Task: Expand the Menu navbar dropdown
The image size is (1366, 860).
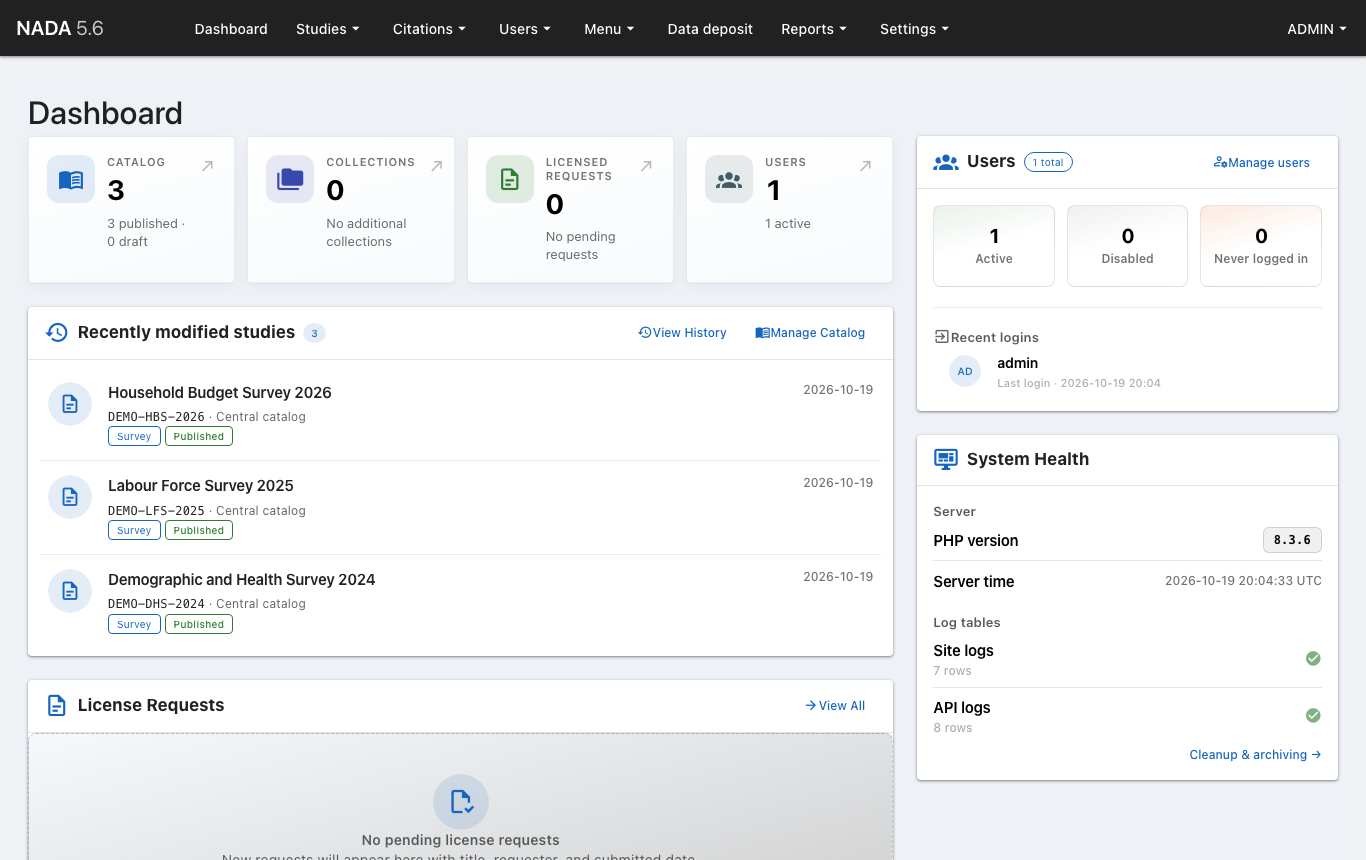Action: coord(609,29)
